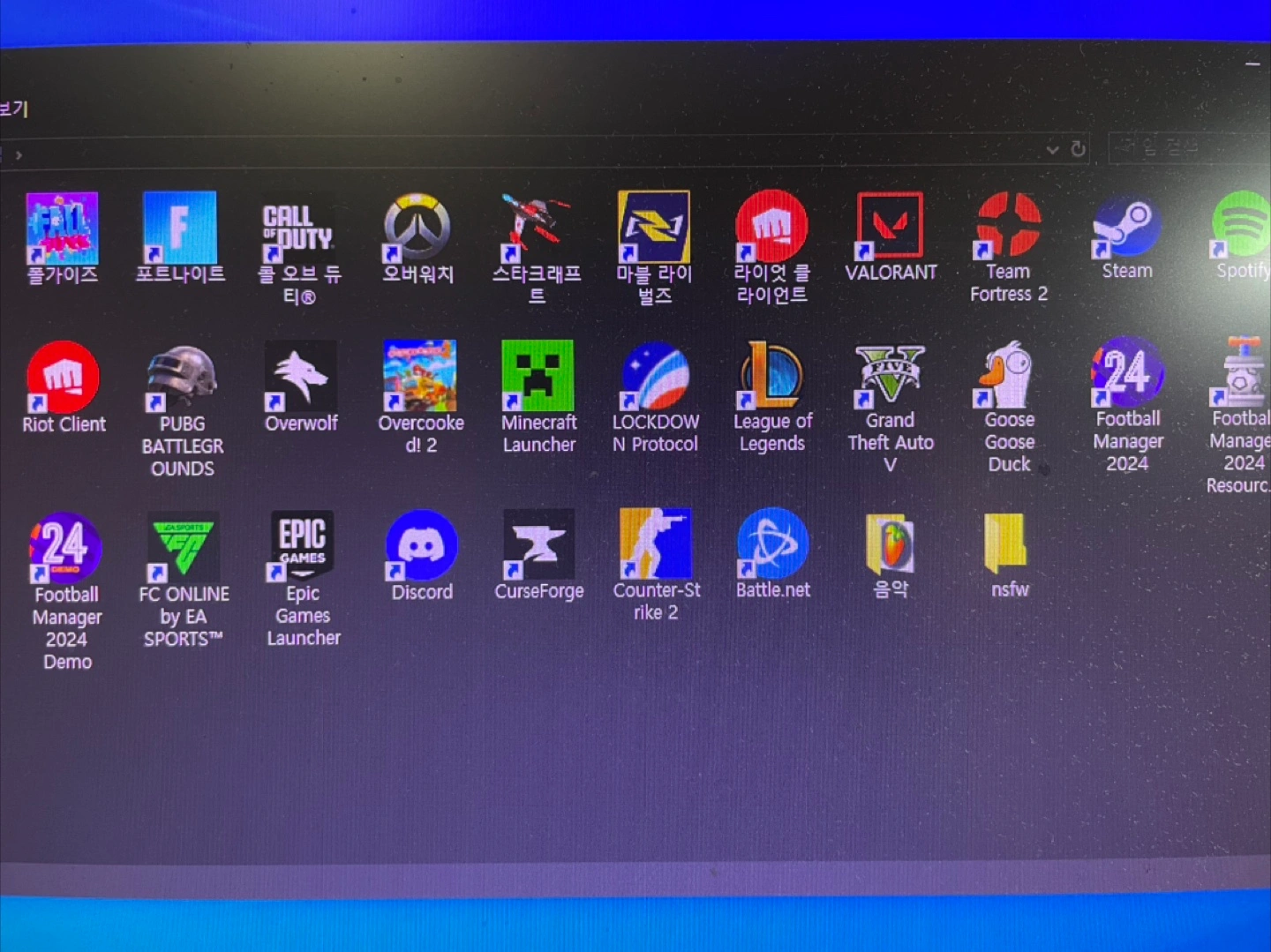Viewport: 1271px width, 952px height.
Task: Select the Counter-Strike 2 icon
Action: click(x=655, y=544)
